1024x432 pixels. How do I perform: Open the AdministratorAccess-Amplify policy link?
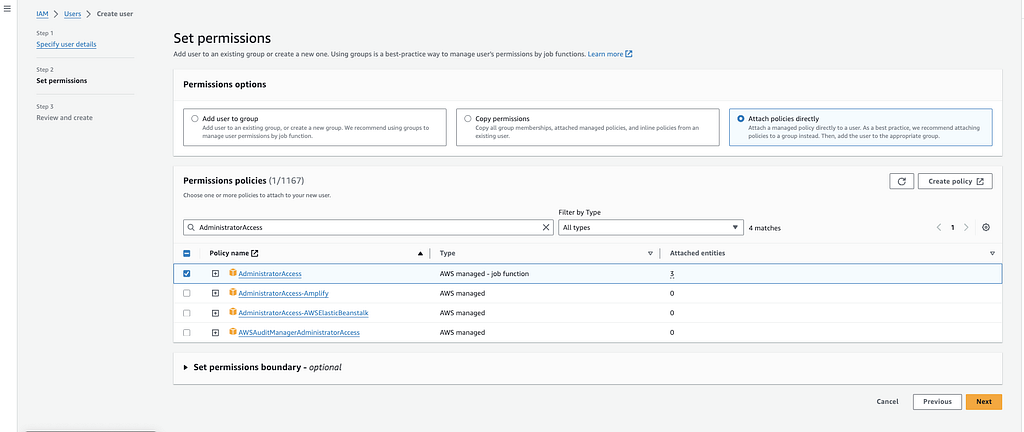283,293
